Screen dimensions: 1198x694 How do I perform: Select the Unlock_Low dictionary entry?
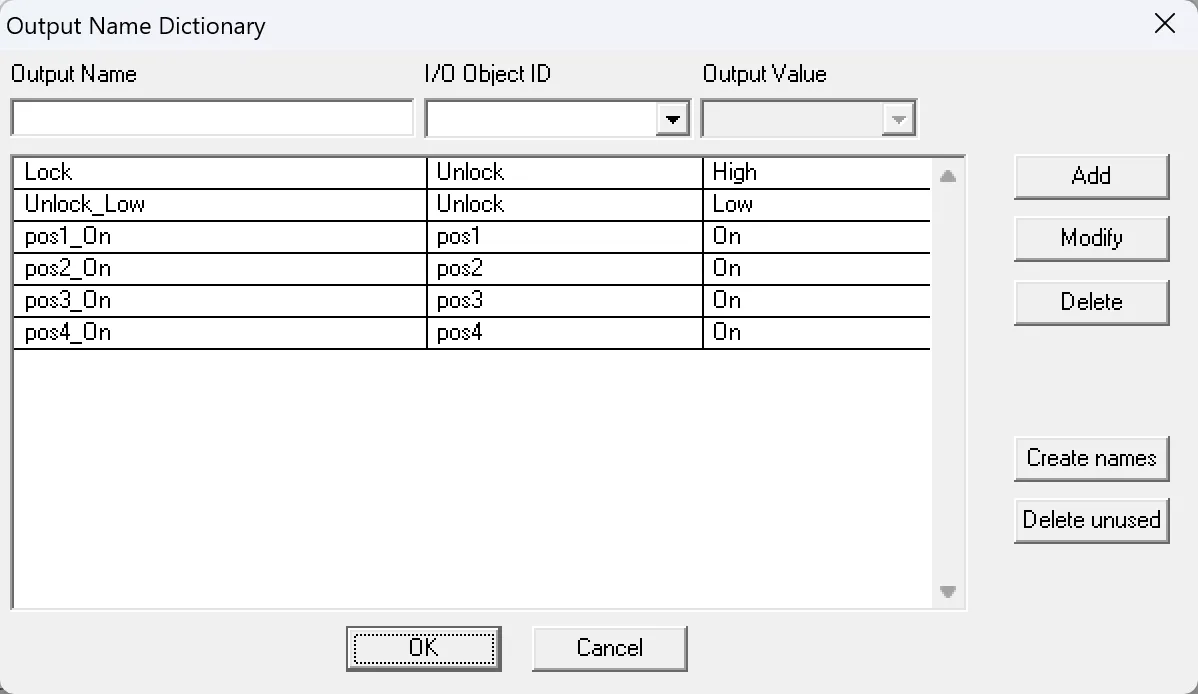[x=200, y=204]
